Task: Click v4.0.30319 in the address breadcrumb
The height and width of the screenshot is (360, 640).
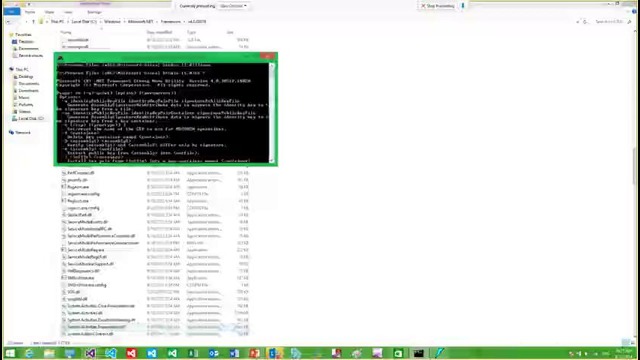Action: pos(197,22)
